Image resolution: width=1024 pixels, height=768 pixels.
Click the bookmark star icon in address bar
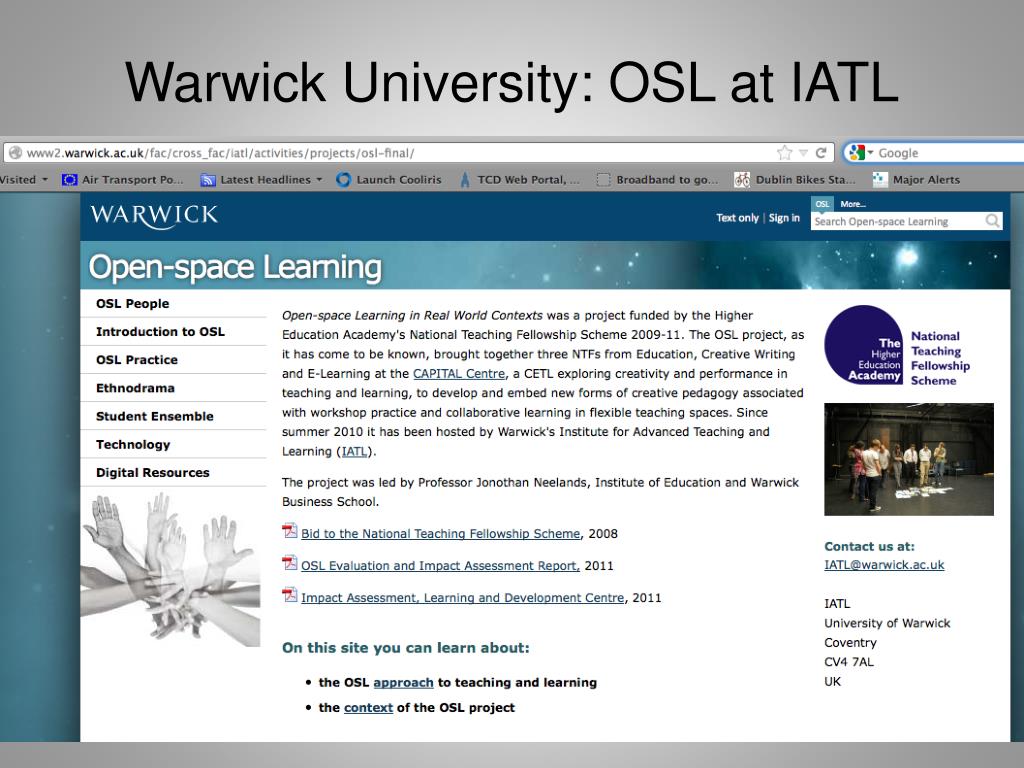[x=784, y=153]
